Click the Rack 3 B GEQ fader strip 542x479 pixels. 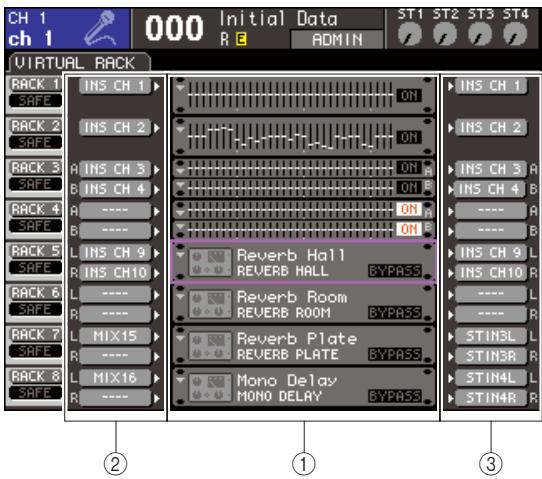(290, 188)
